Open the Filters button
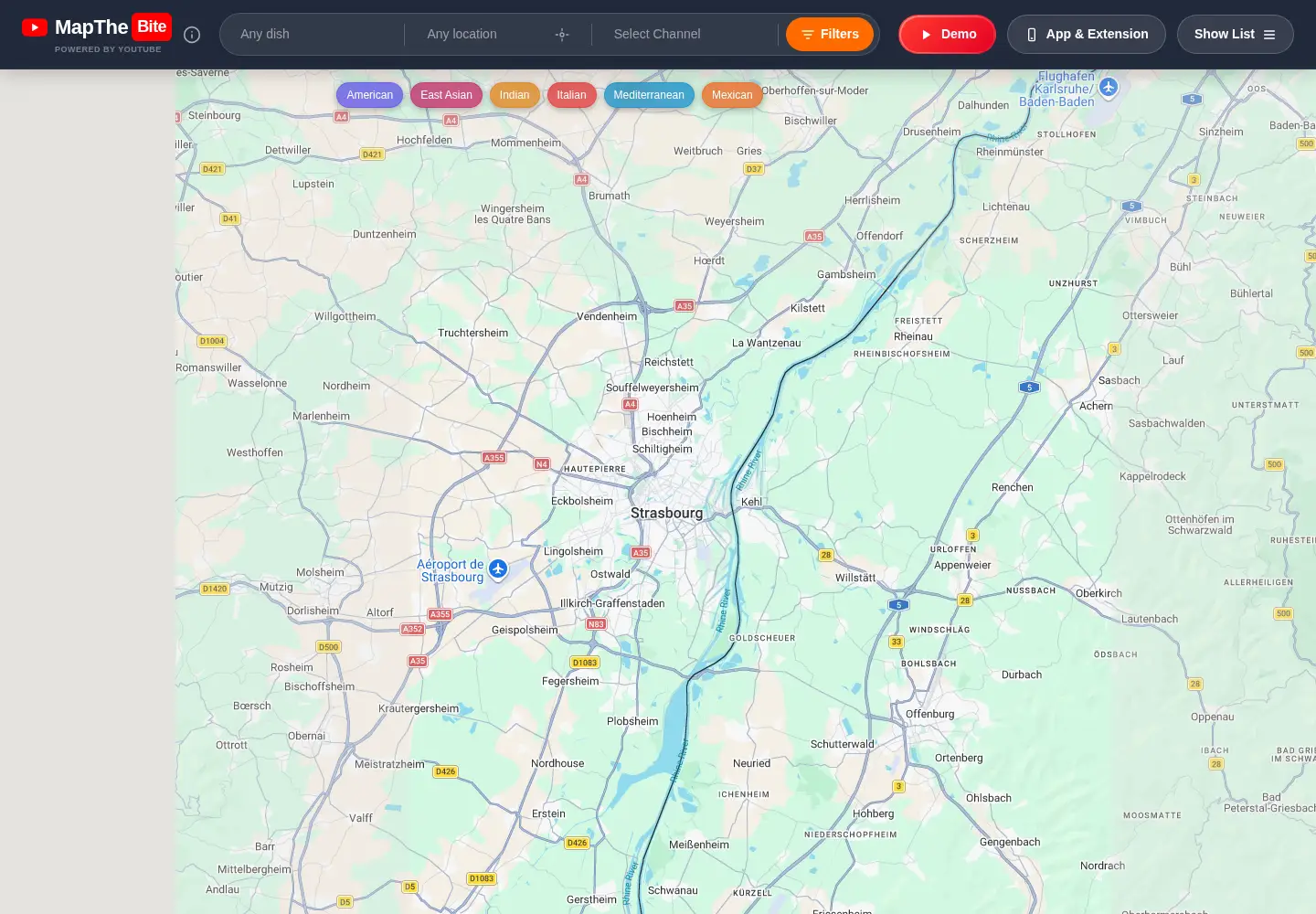 point(830,35)
